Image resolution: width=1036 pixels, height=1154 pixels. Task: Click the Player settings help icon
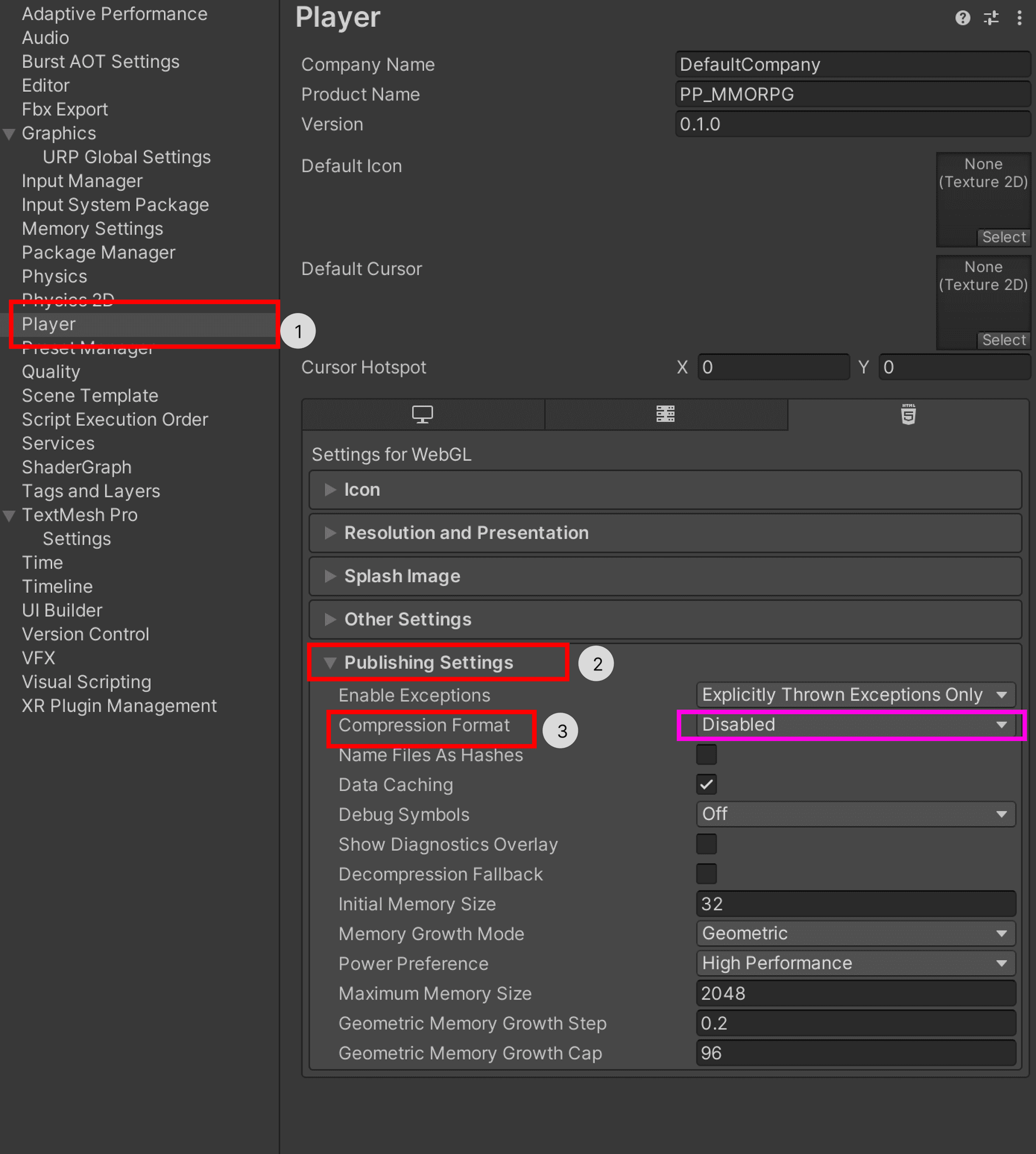pyautogui.click(x=962, y=18)
